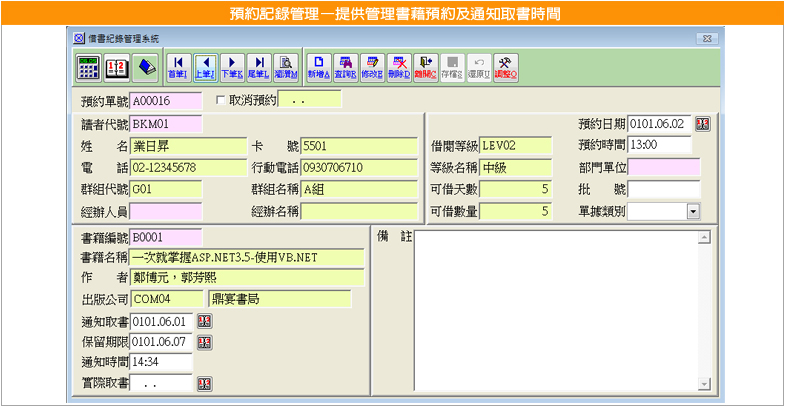Screen dimensions: 786x408
Task: Tick the 取消預約 checkbox
Action: (221, 100)
